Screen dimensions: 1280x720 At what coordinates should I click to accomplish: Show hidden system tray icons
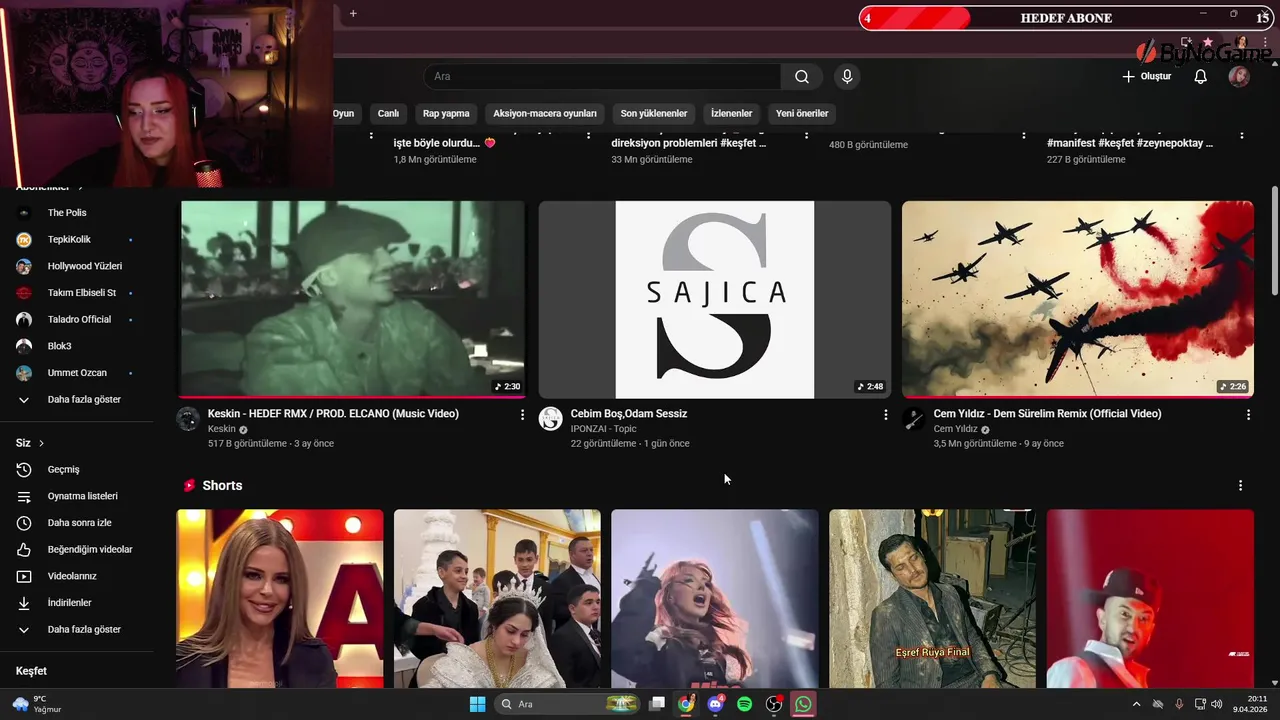pyautogui.click(x=1136, y=704)
